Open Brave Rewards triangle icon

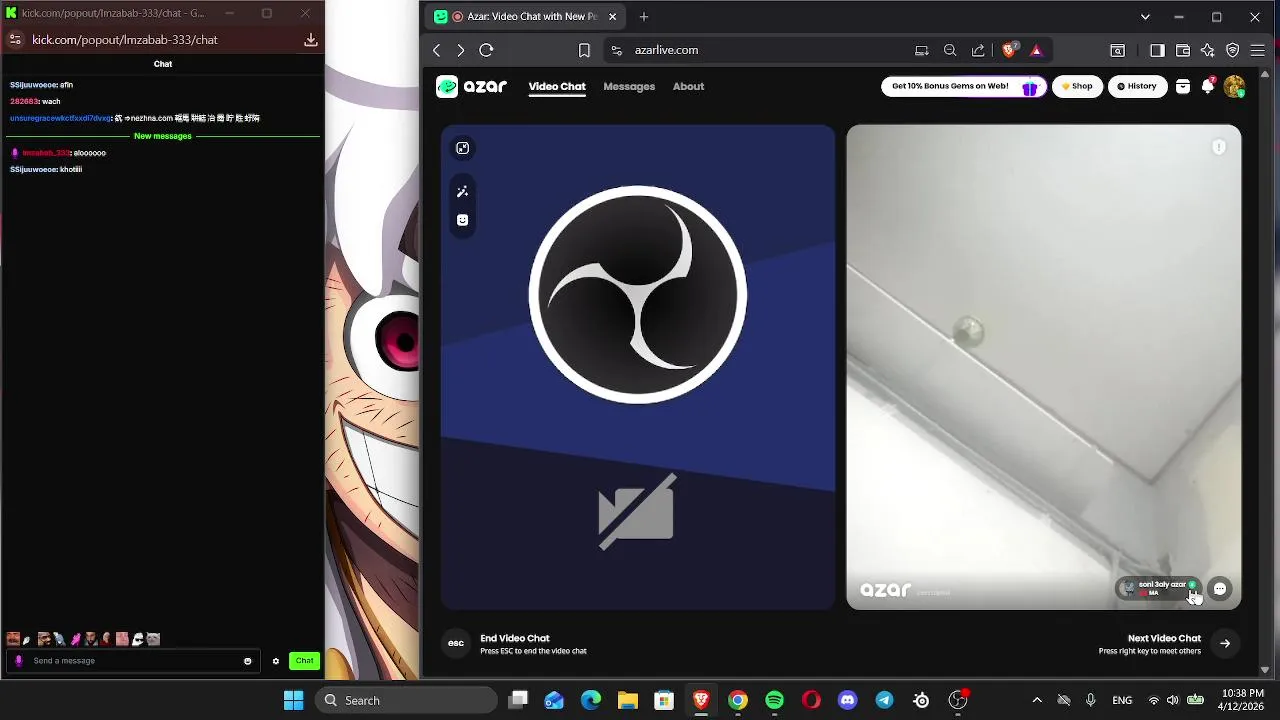(x=1036, y=50)
